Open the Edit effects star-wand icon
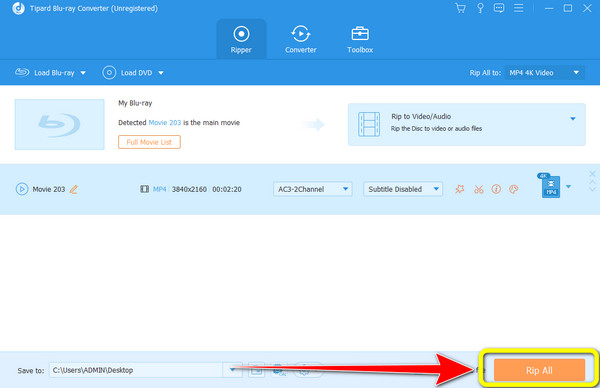The width and height of the screenshot is (600, 388). point(460,189)
